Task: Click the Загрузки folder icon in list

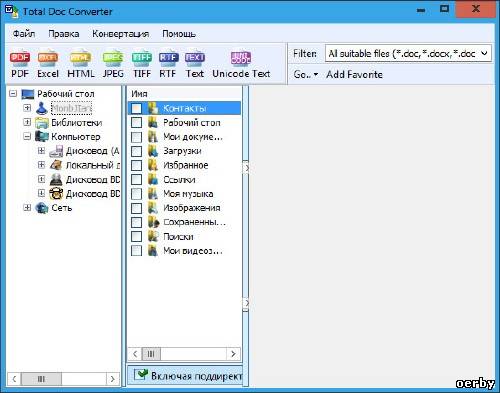Action: pos(153,151)
